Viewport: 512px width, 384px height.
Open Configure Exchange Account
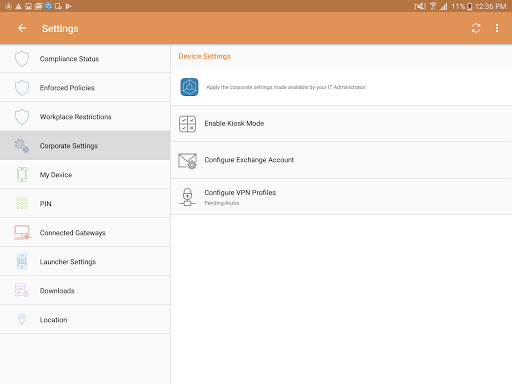(341, 160)
